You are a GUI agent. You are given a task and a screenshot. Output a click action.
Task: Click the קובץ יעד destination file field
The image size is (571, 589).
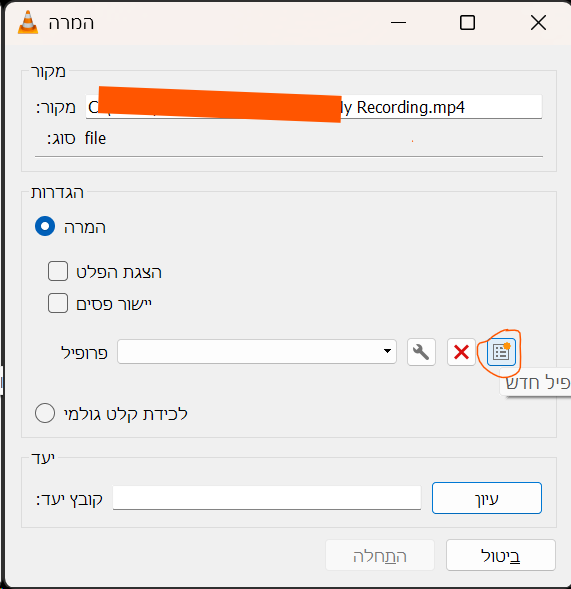267,498
